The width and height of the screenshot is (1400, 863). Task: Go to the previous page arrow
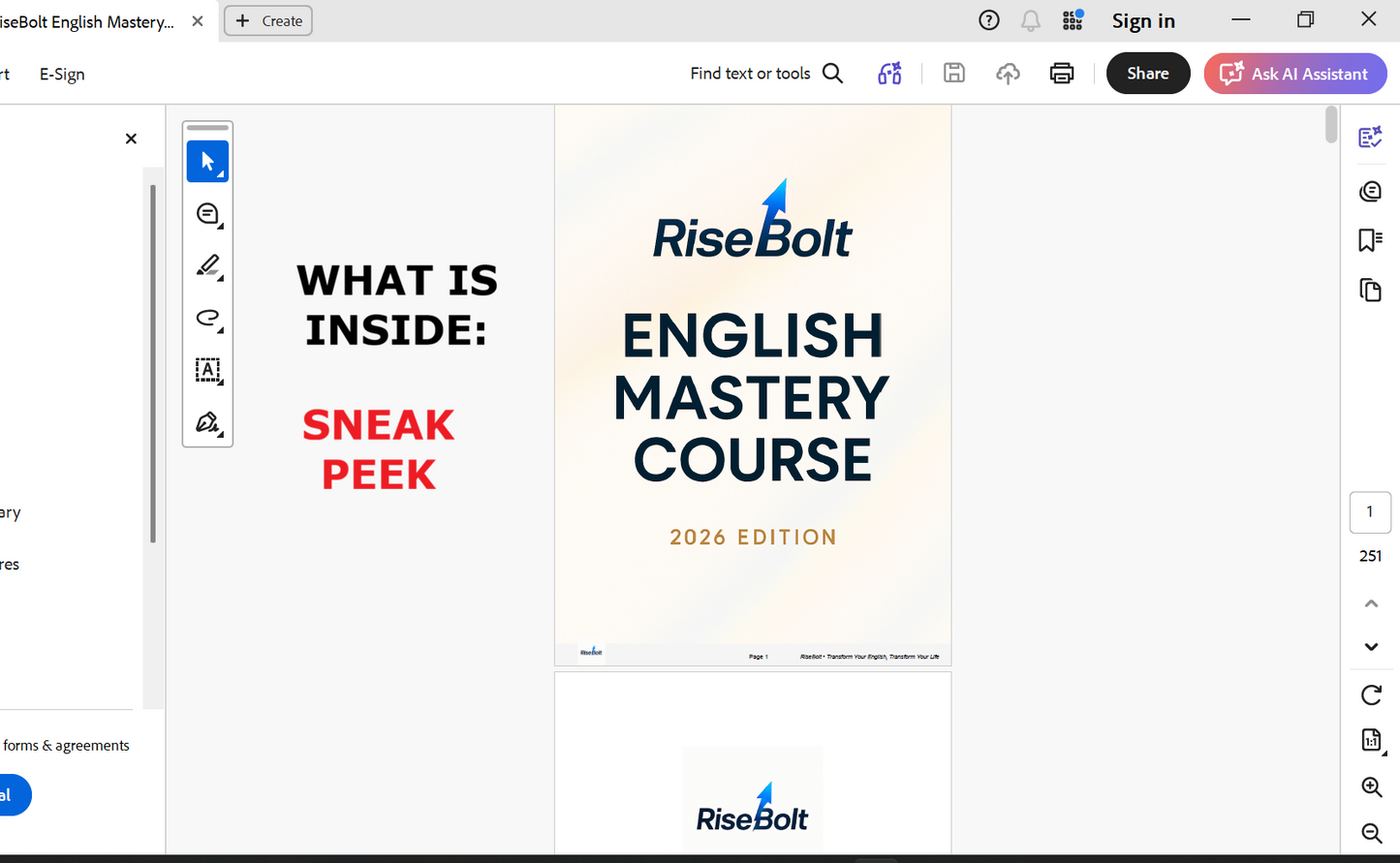tap(1371, 603)
